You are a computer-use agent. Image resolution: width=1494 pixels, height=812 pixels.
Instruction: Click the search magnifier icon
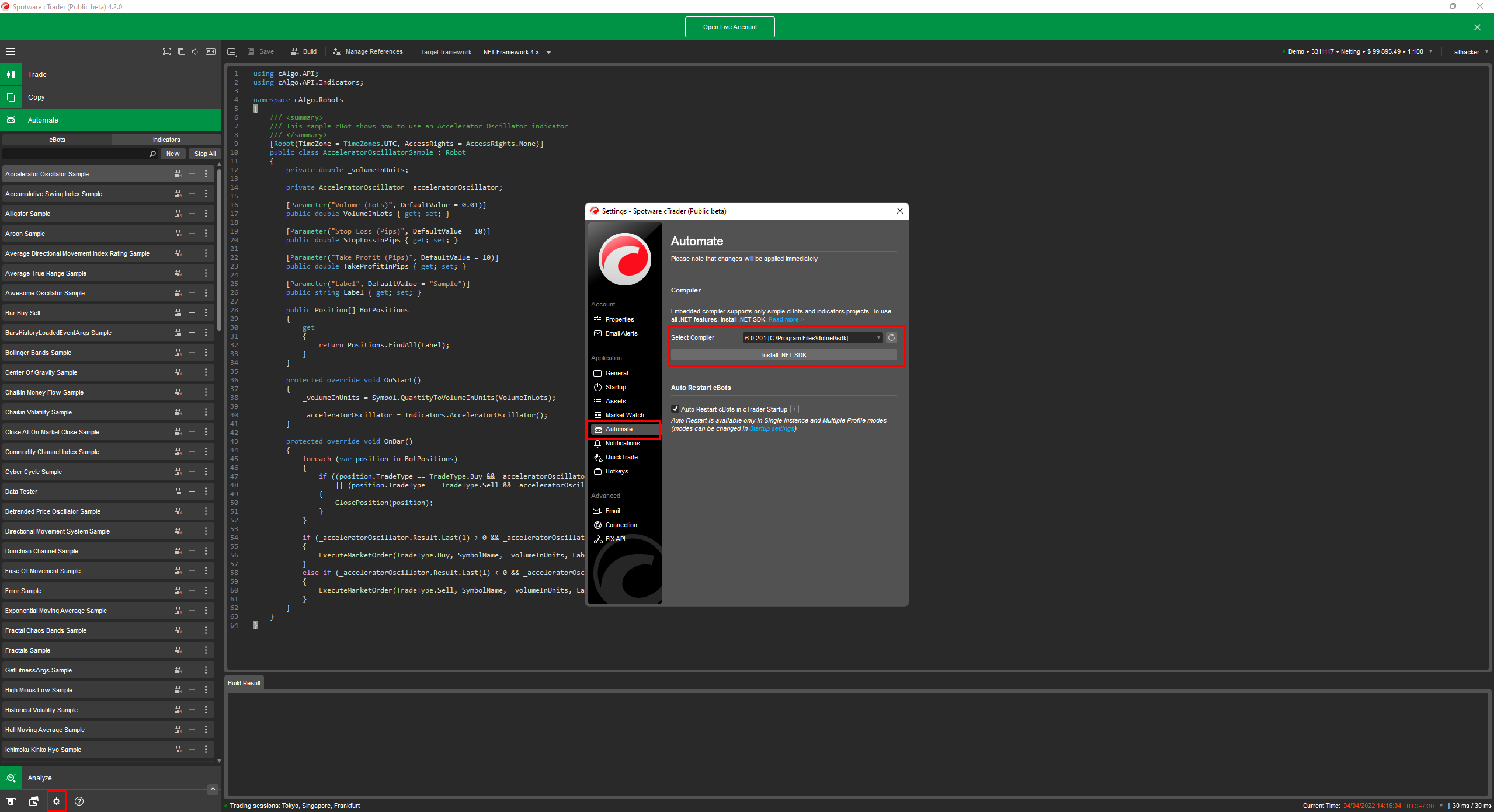(152, 154)
